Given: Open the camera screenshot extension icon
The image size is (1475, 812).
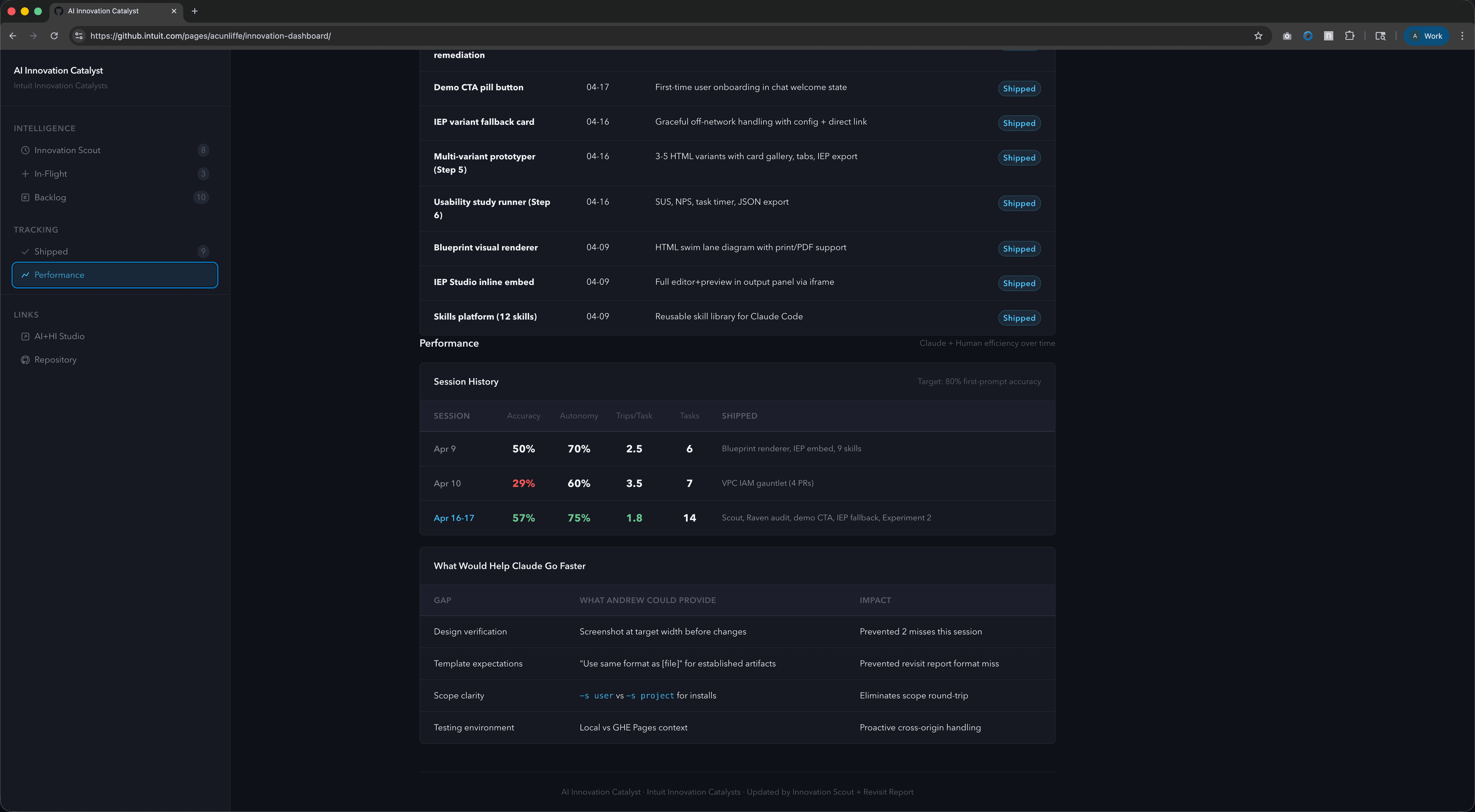Looking at the screenshot, I should (1287, 35).
